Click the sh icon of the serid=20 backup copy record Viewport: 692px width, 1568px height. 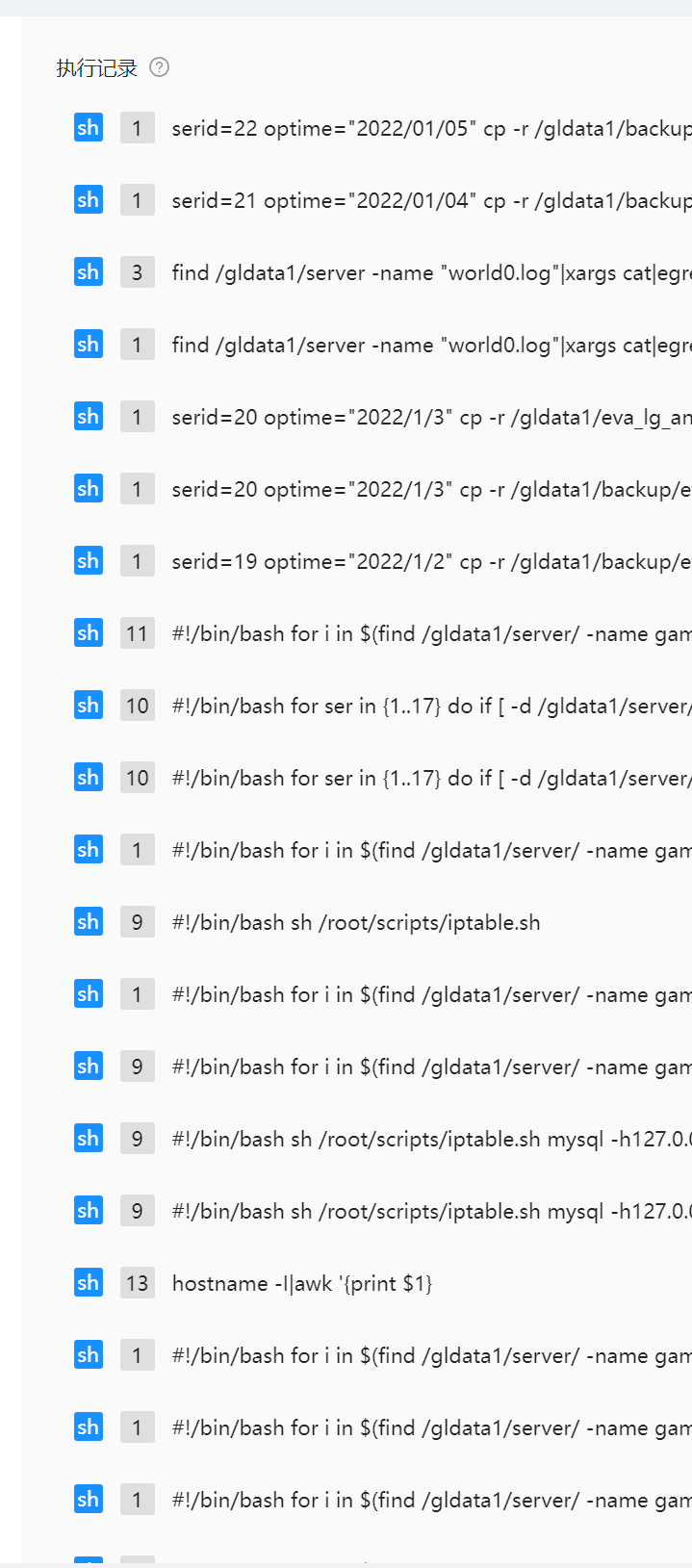pos(89,489)
